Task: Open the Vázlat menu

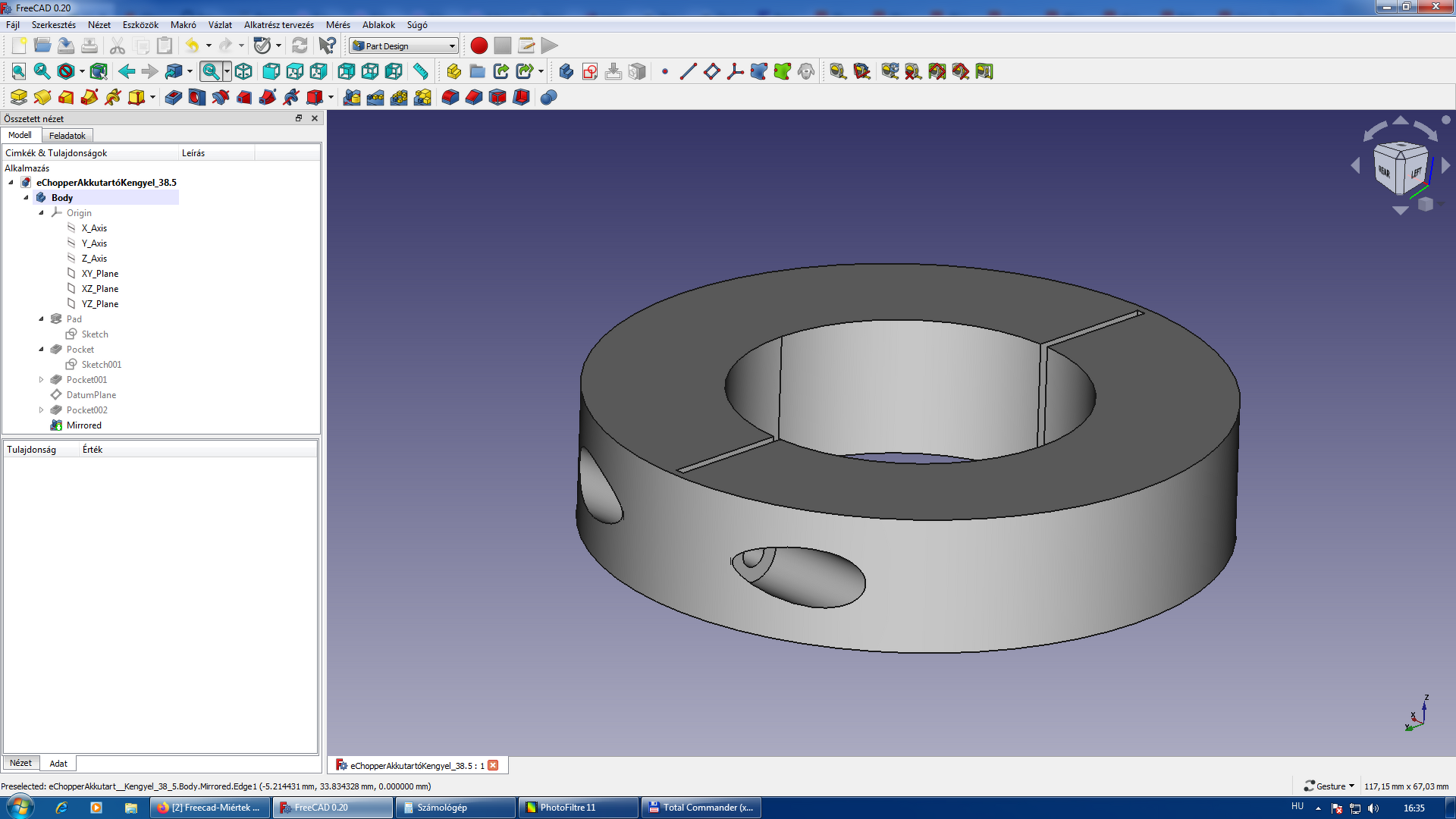Action: (x=220, y=25)
